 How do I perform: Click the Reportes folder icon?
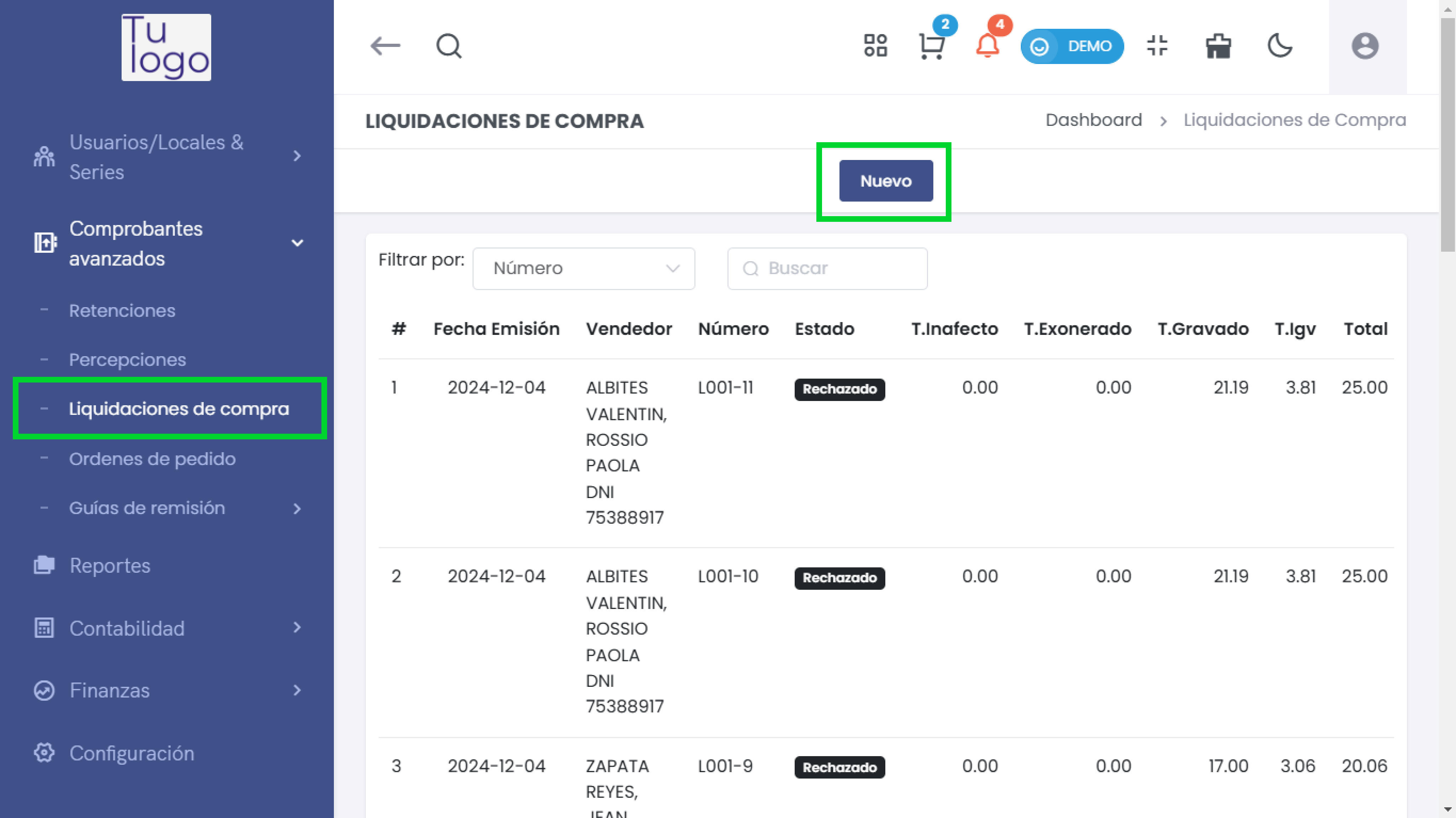click(x=44, y=565)
